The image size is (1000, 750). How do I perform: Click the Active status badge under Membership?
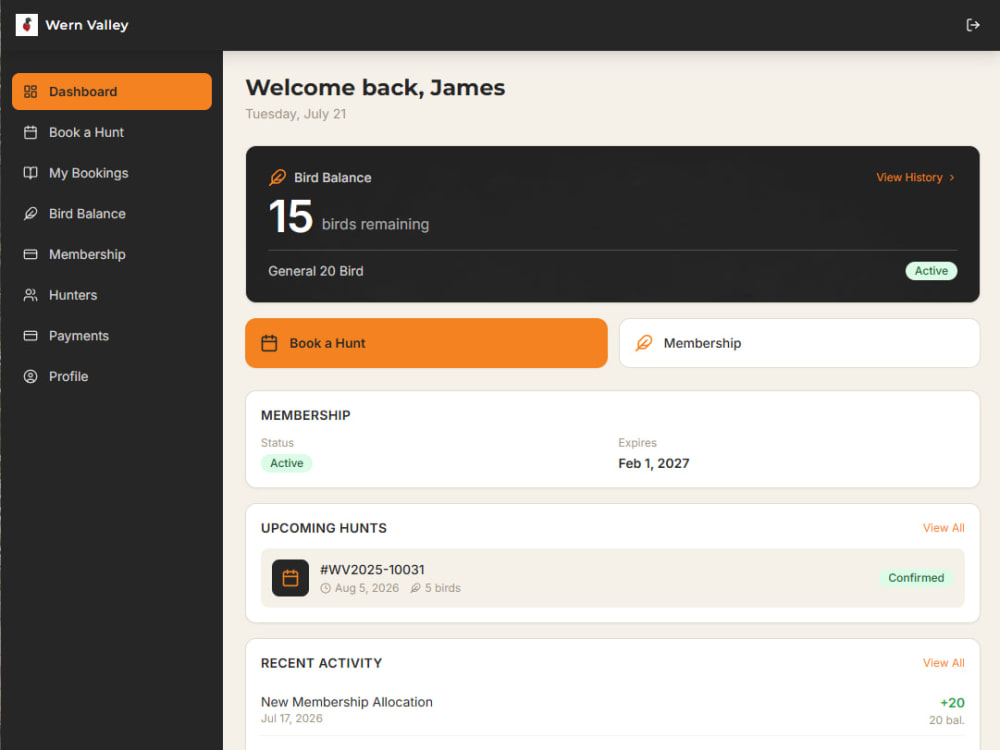click(286, 463)
